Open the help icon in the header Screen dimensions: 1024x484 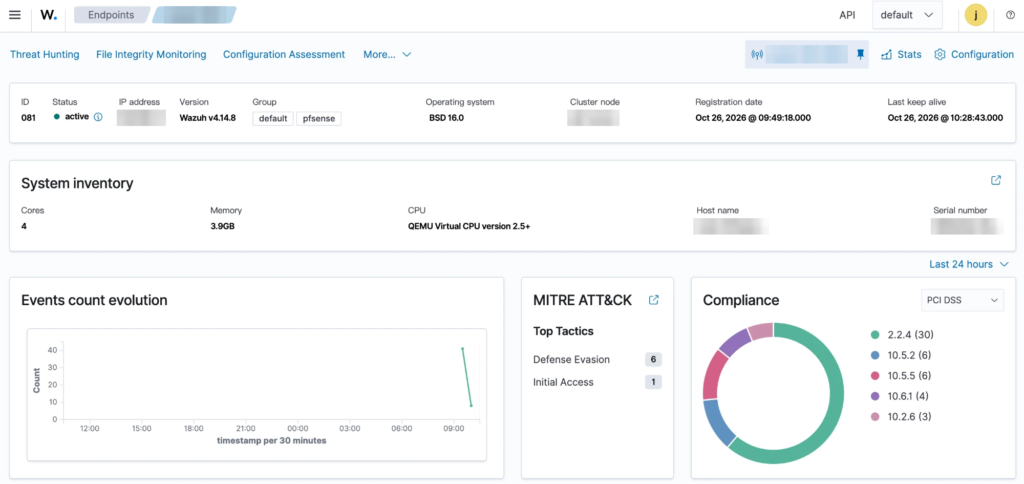point(1010,15)
